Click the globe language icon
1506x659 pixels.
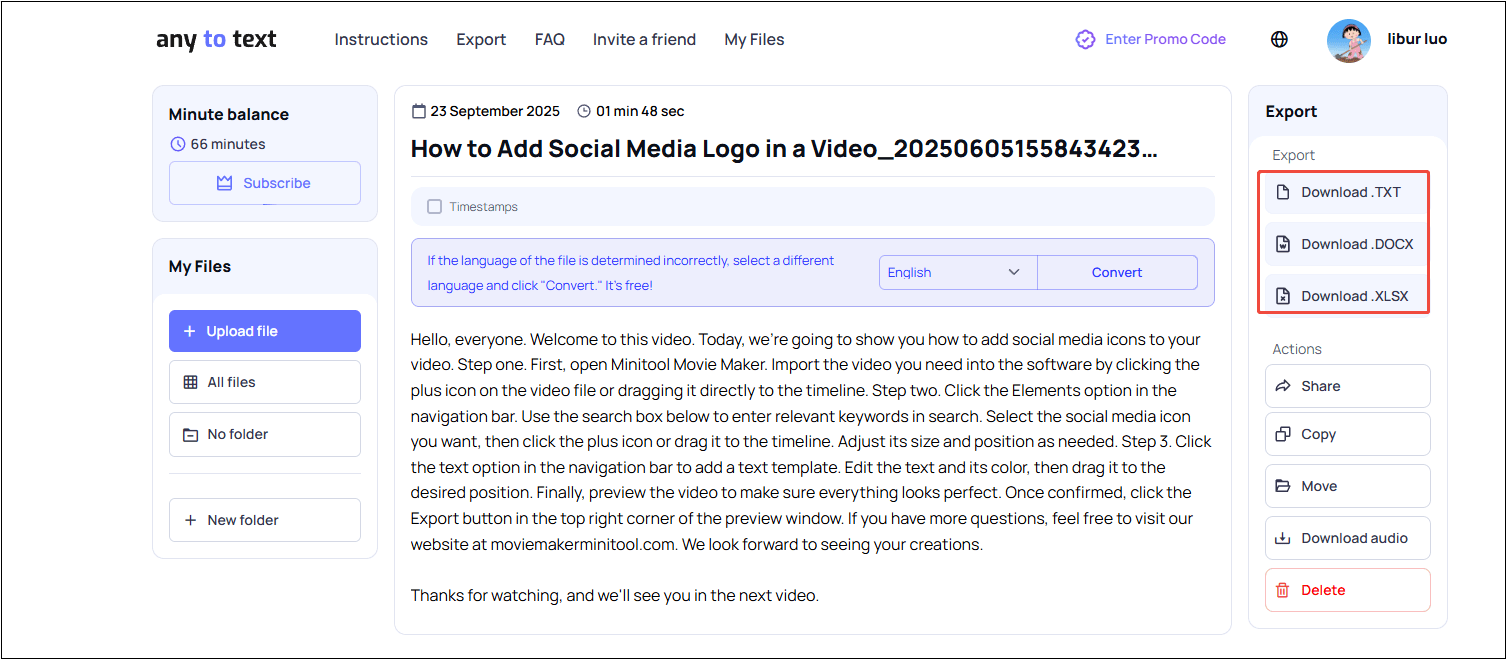pyautogui.click(x=1278, y=40)
